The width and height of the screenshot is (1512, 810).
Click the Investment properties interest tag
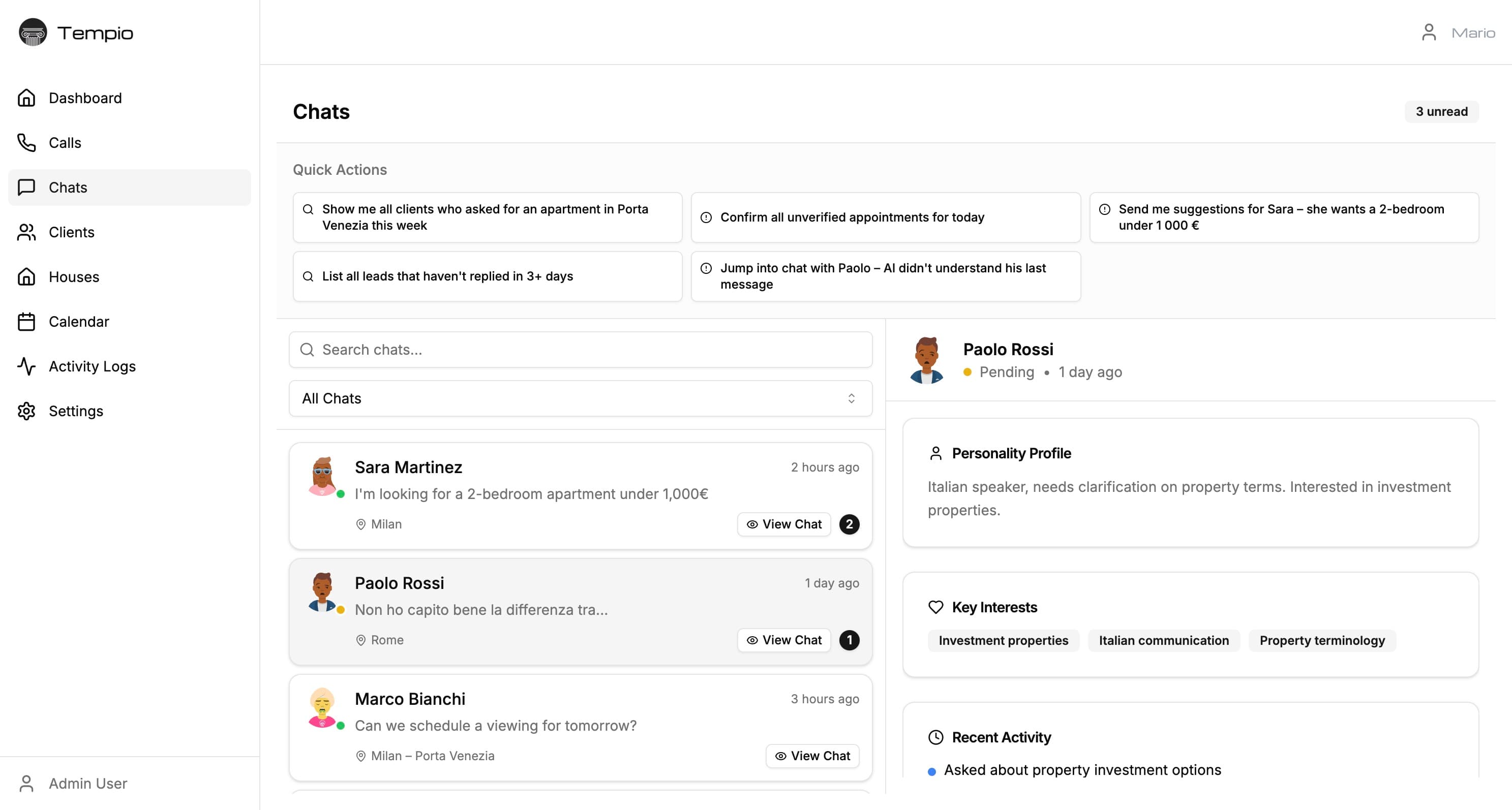pos(1003,640)
